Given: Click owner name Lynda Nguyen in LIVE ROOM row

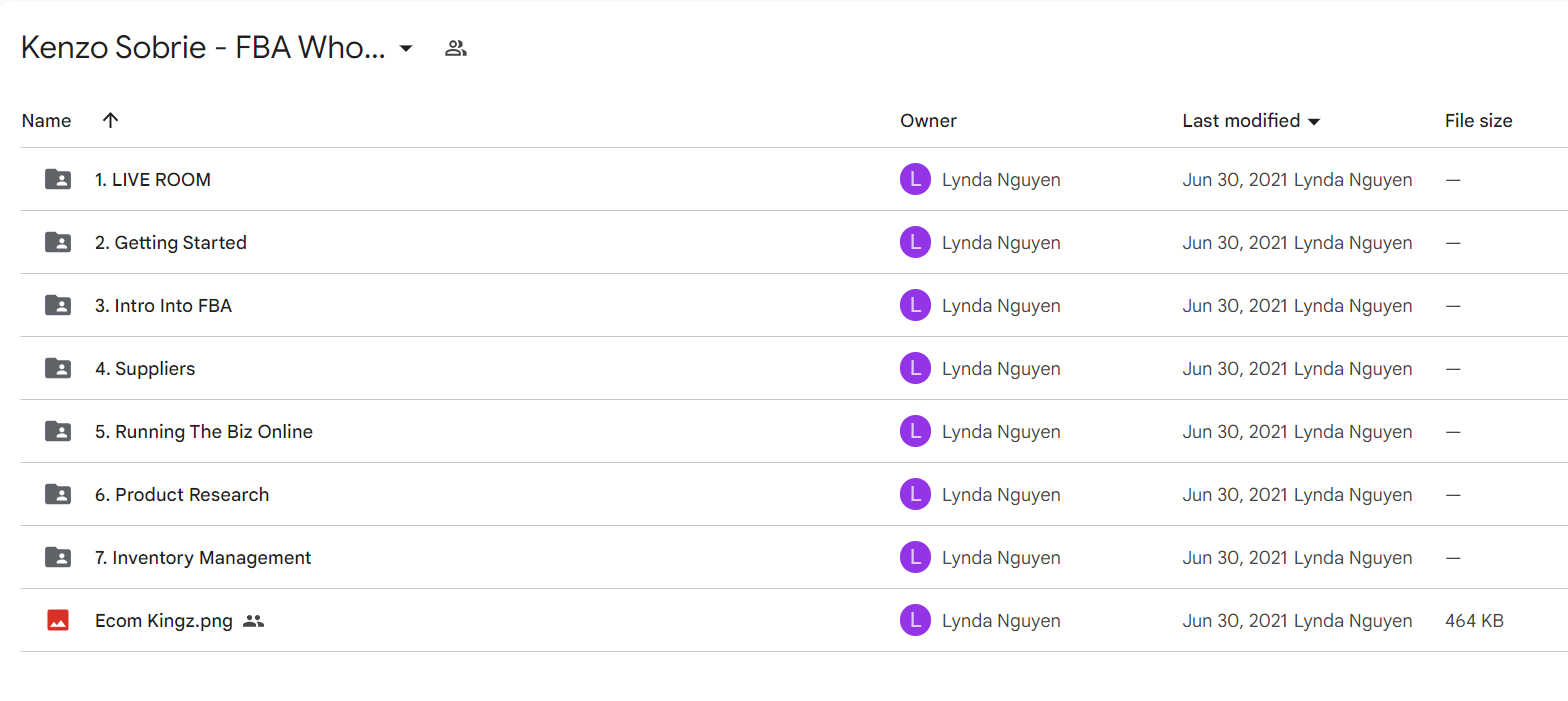Looking at the screenshot, I should 1001,180.
